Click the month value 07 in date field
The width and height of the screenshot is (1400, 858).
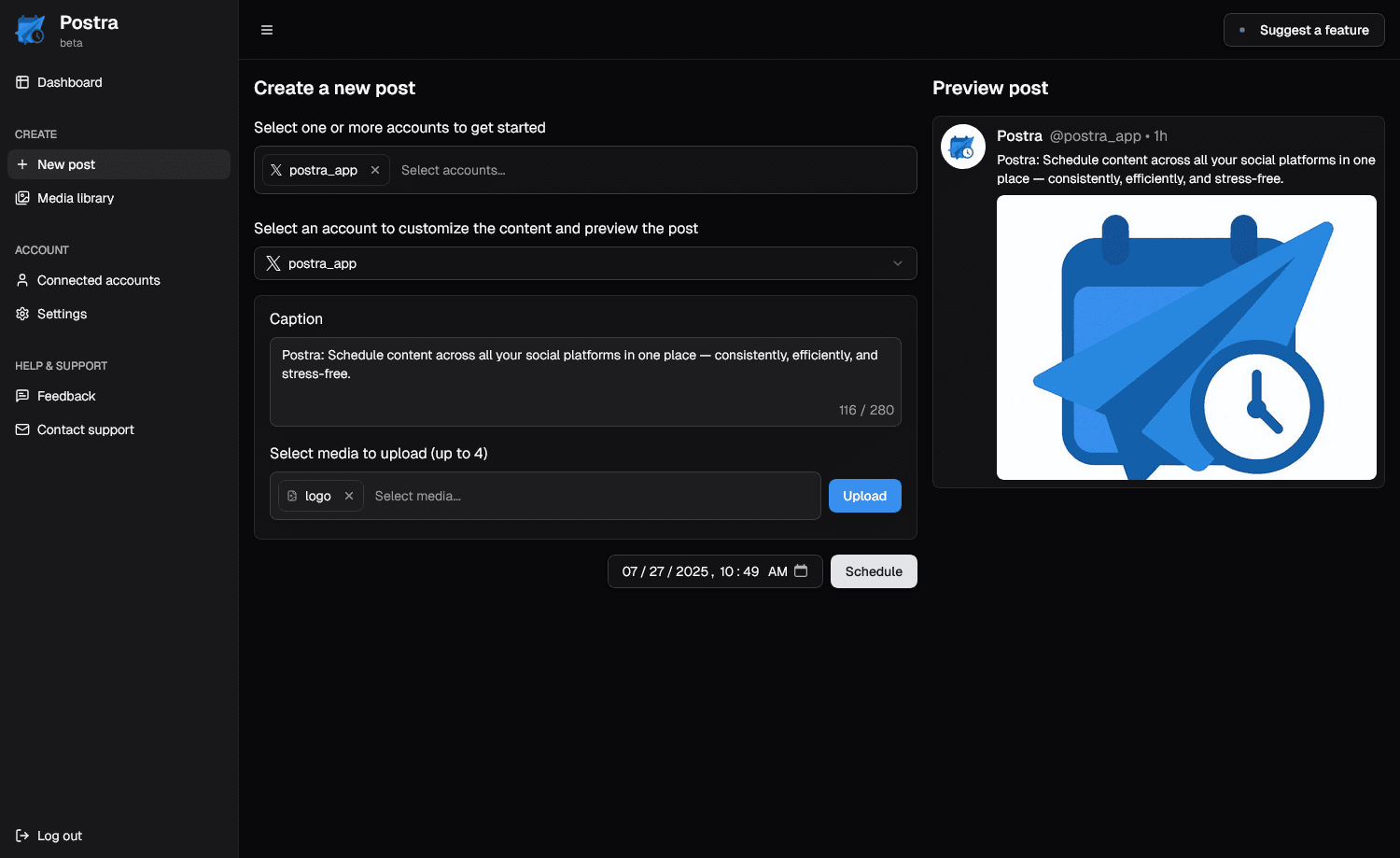[630, 571]
